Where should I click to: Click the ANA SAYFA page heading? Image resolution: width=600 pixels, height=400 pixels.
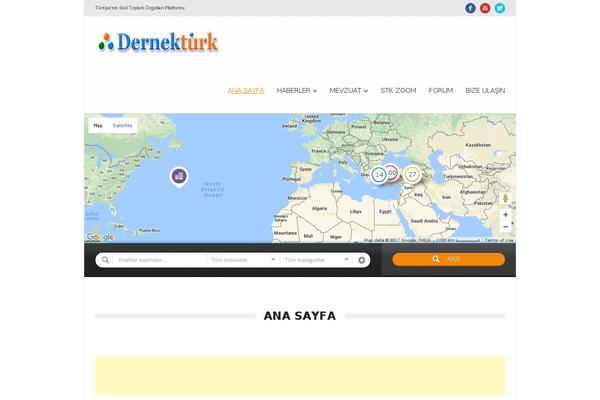point(300,316)
